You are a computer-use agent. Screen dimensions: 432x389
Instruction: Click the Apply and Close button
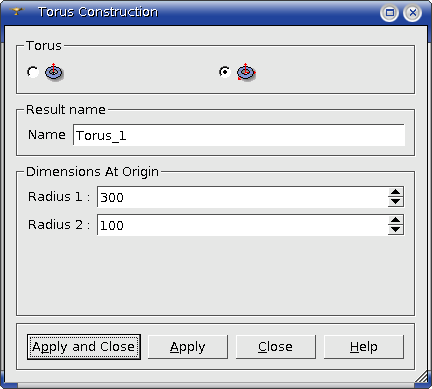[84, 347]
